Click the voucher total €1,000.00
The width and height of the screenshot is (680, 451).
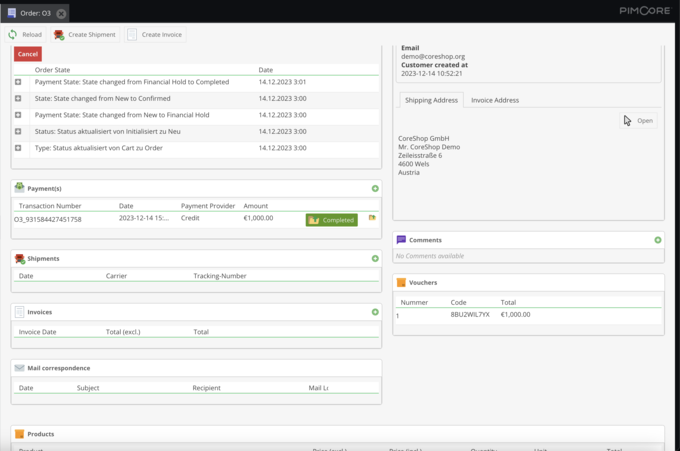tap(515, 314)
